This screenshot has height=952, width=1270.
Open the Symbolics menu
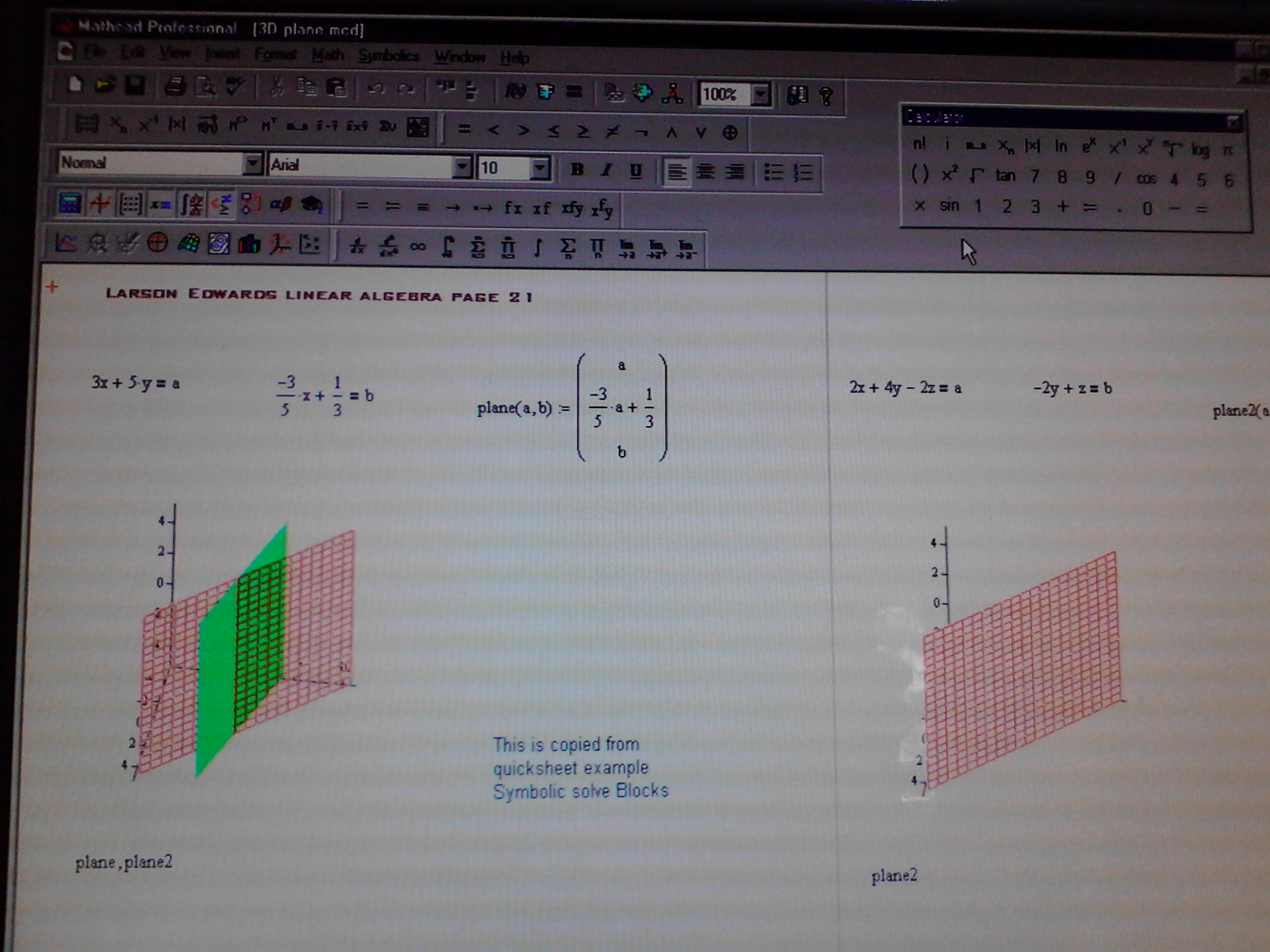388,56
